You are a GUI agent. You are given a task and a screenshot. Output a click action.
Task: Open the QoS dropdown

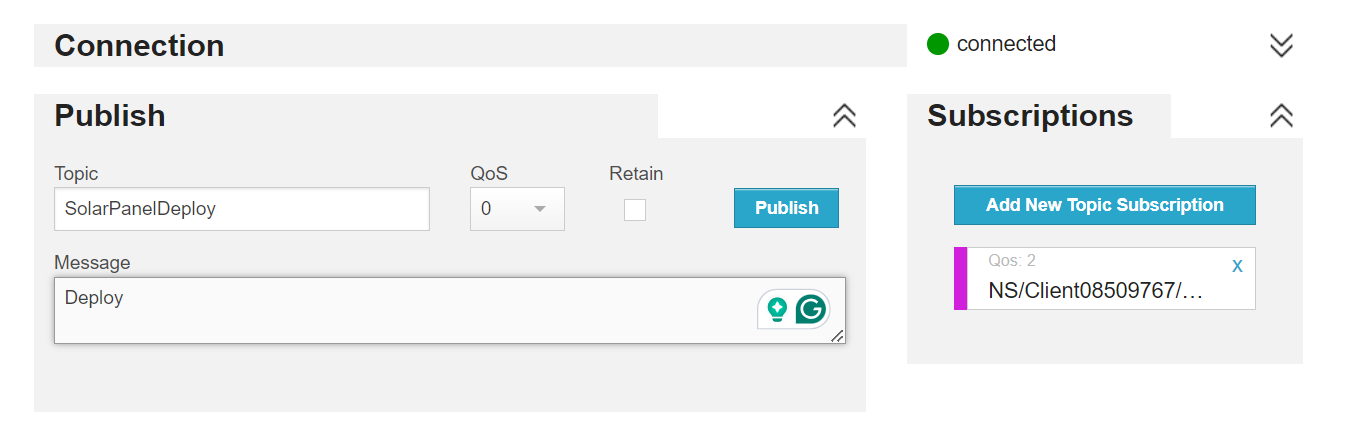click(x=517, y=209)
